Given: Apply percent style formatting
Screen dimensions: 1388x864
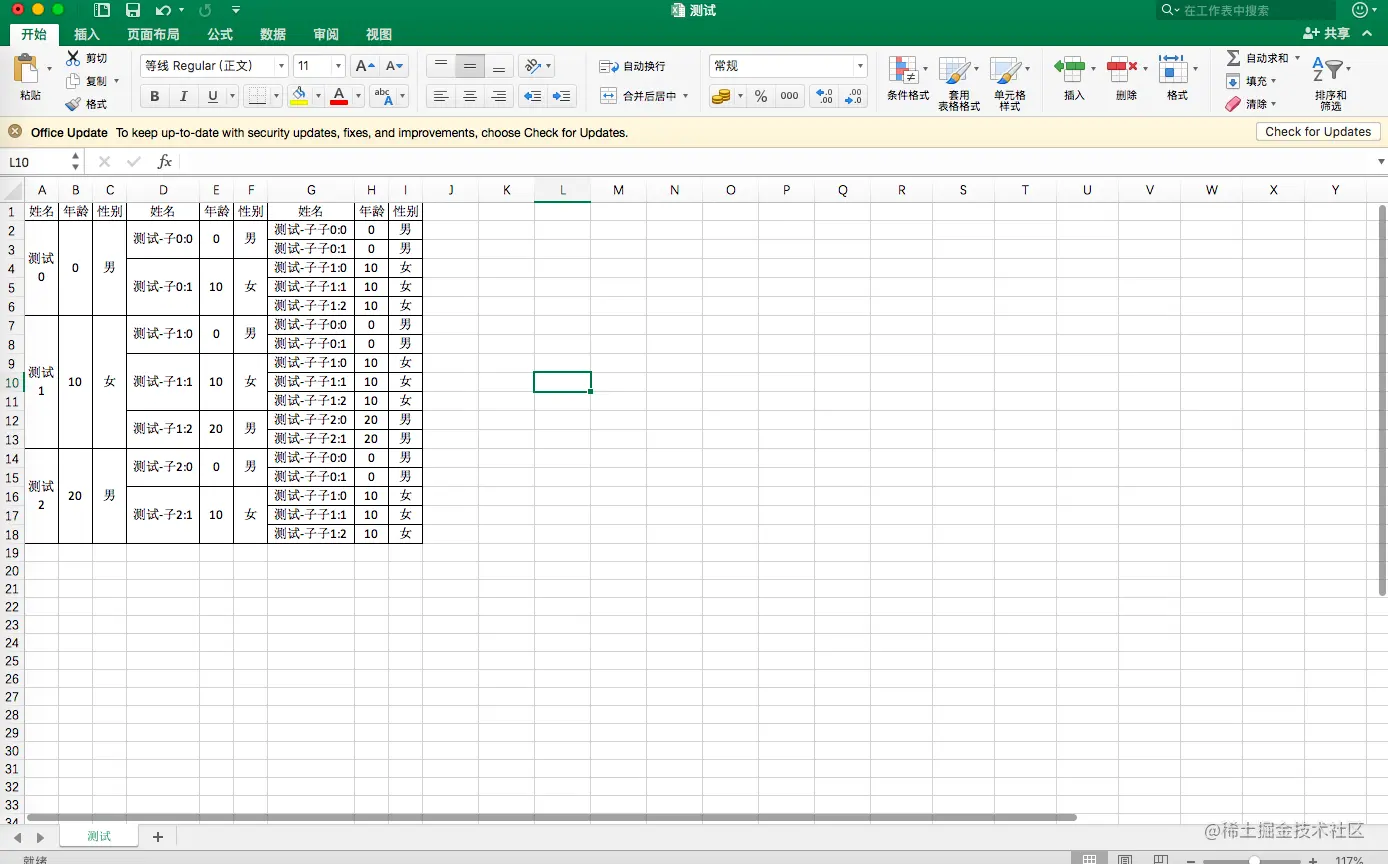Looking at the screenshot, I should 761,96.
